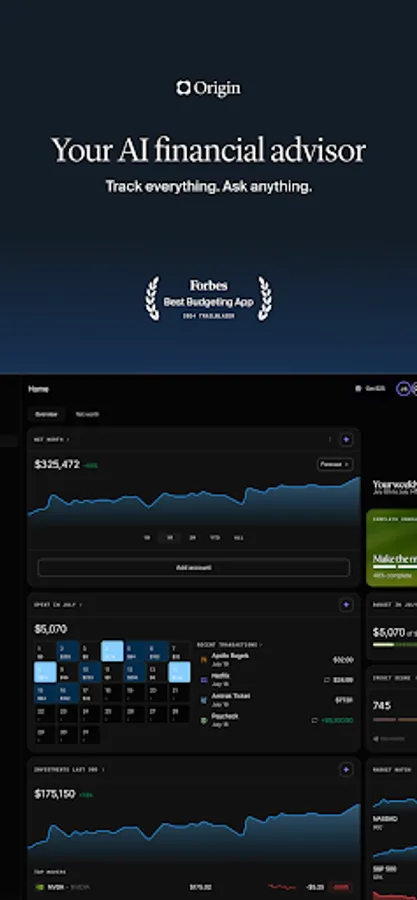Open the Paycheck transaction
This screenshot has width=417, height=900.
(276, 719)
